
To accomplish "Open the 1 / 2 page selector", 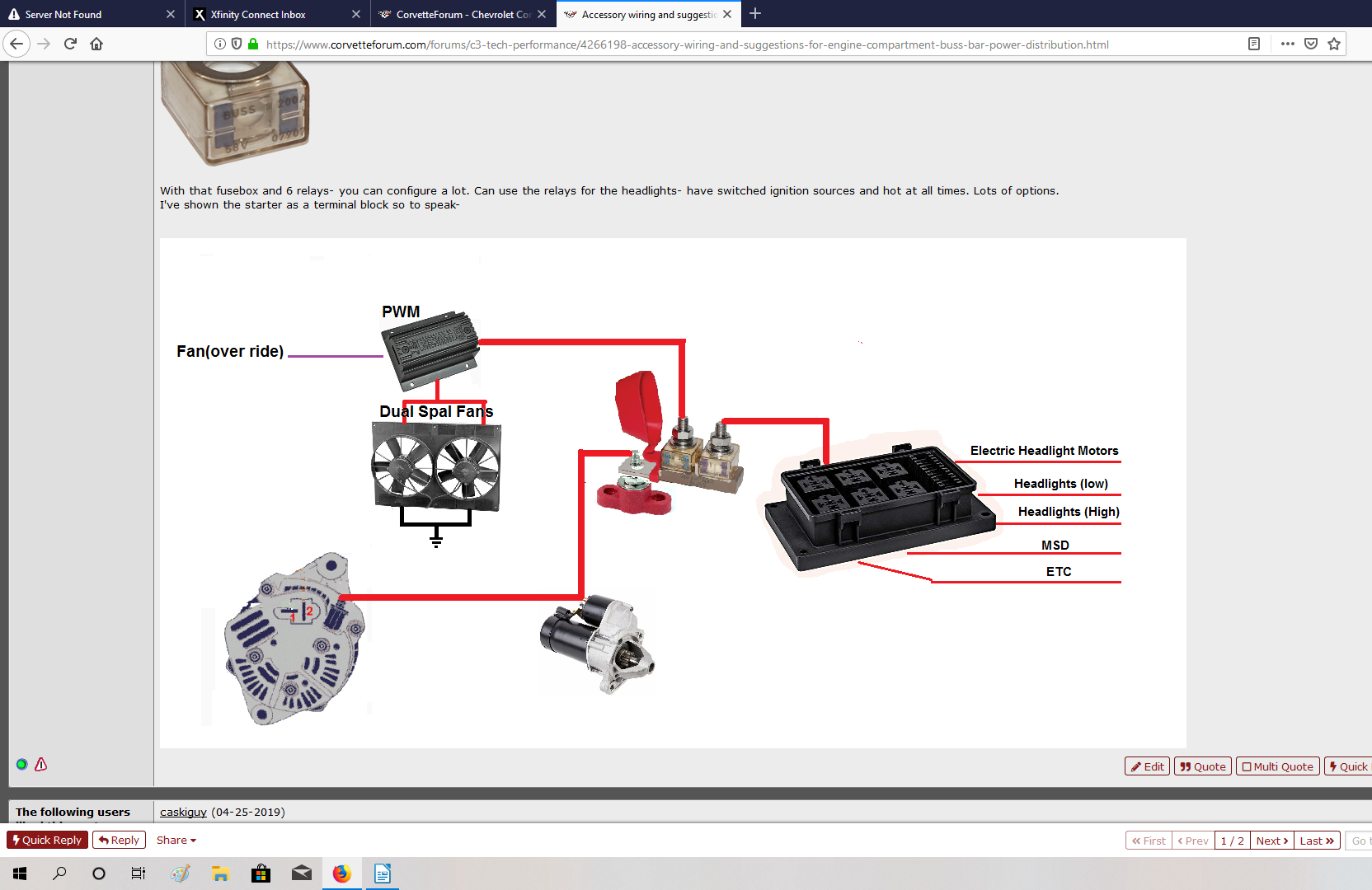I will pyautogui.click(x=1232, y=841).
